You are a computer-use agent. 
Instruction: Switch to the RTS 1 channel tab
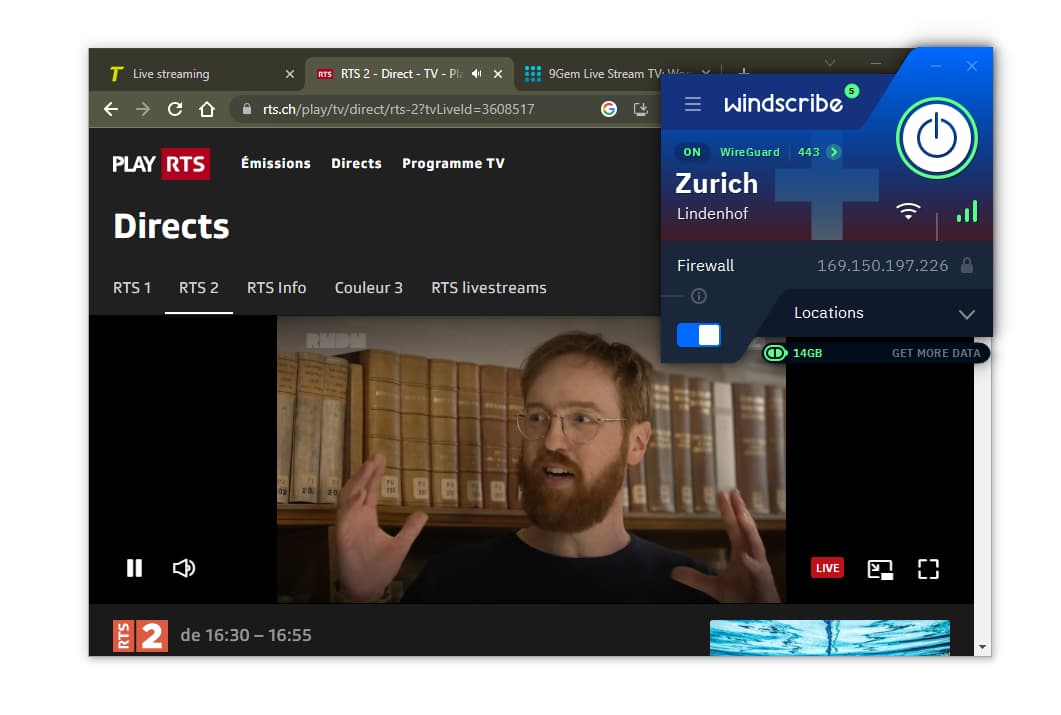coord(132,288)
